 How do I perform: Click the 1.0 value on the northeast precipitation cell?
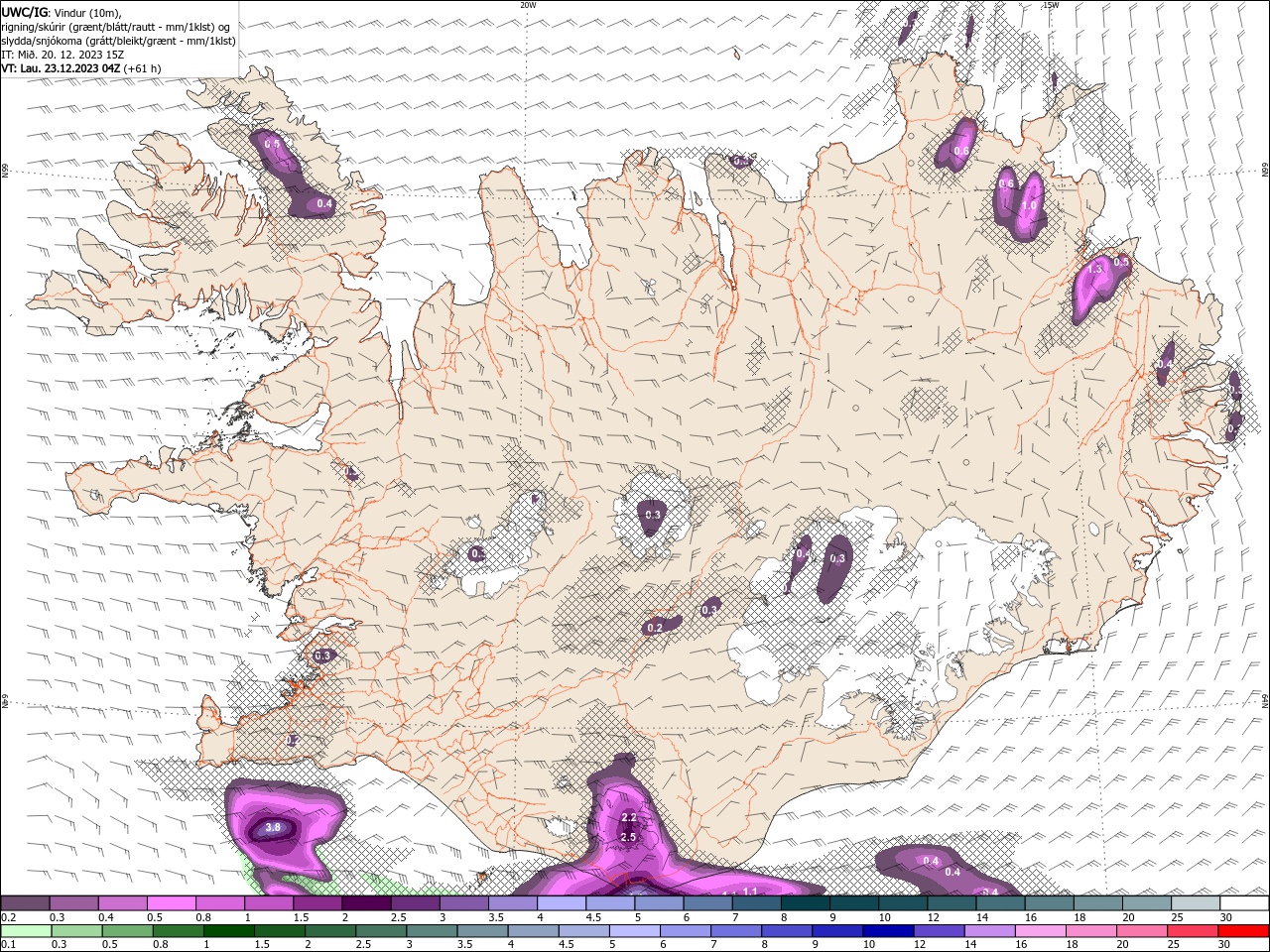coord(1029,205)
